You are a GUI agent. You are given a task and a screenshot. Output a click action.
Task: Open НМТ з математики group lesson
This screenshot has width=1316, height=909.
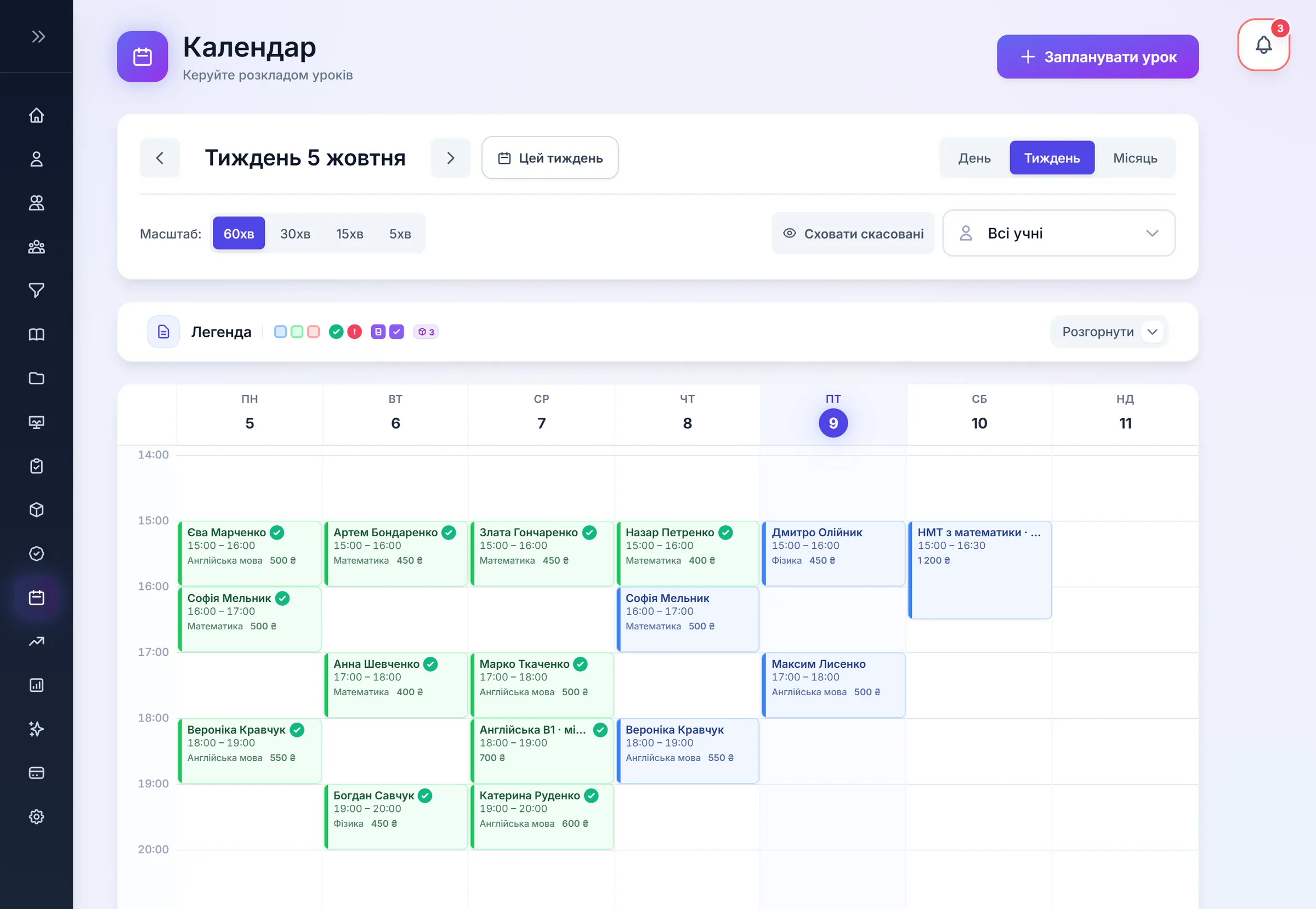(x=979, y=570)
